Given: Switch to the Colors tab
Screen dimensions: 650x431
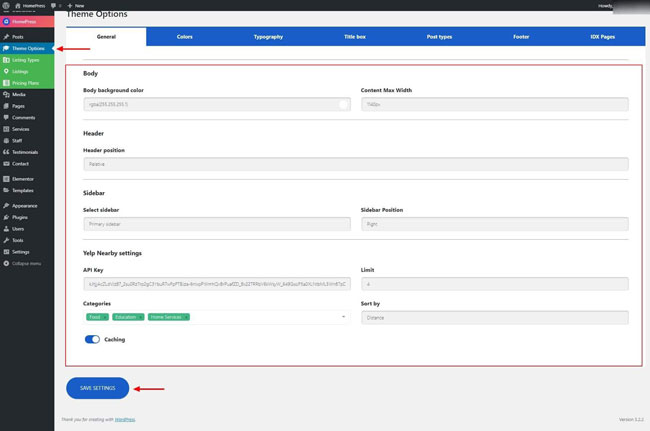Looking at the screenshot, I should (x=184, y=37).
